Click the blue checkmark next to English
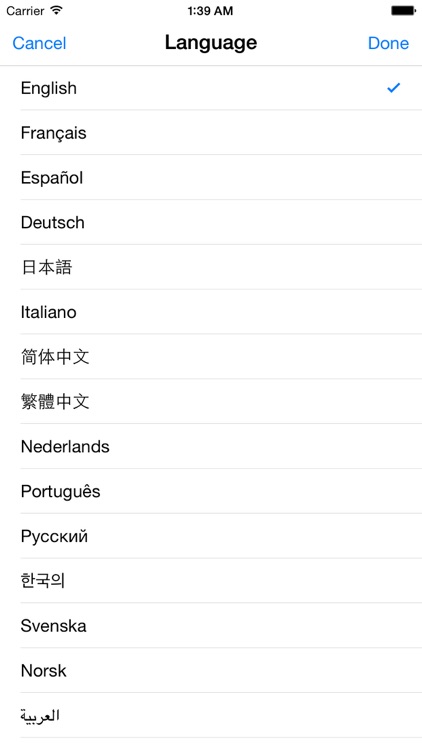 tap(393, 88)
